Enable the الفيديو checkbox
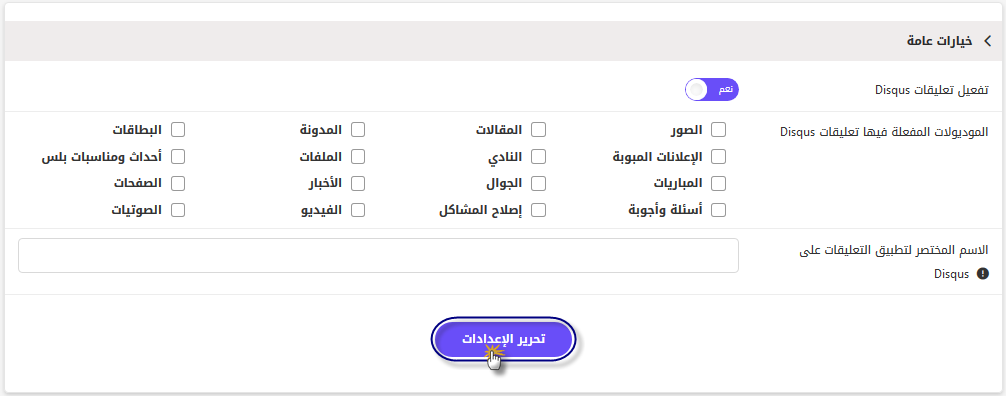 (358, 210)
